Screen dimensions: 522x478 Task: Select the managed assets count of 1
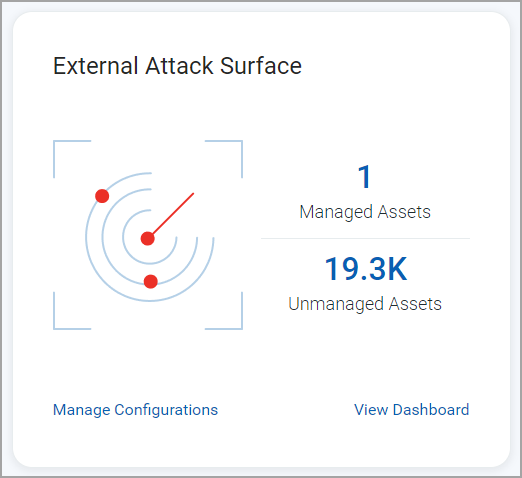(364, 177)
